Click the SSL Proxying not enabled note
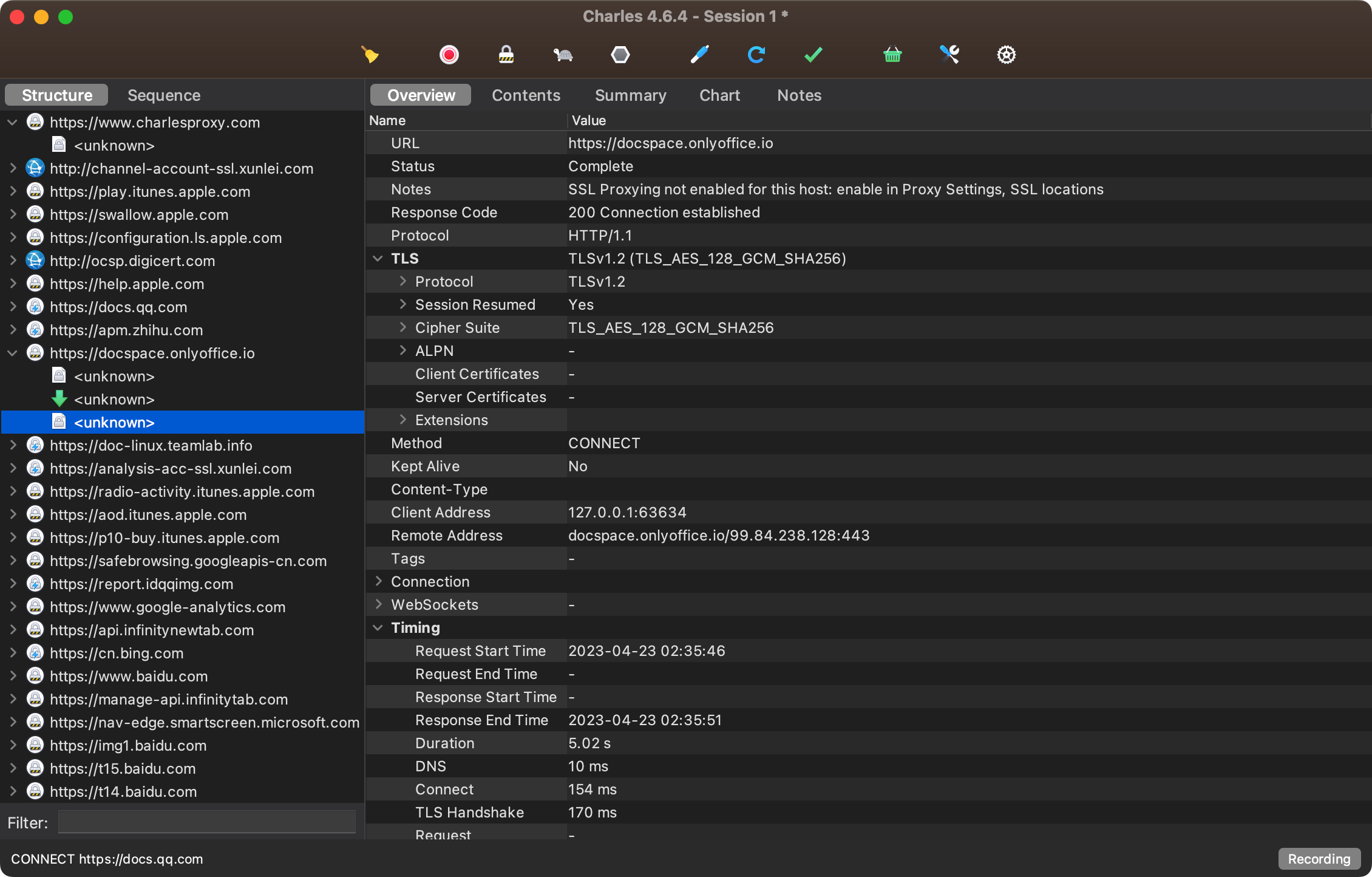The height and width of the screenshot is (877, 1372). click(836, 189)
